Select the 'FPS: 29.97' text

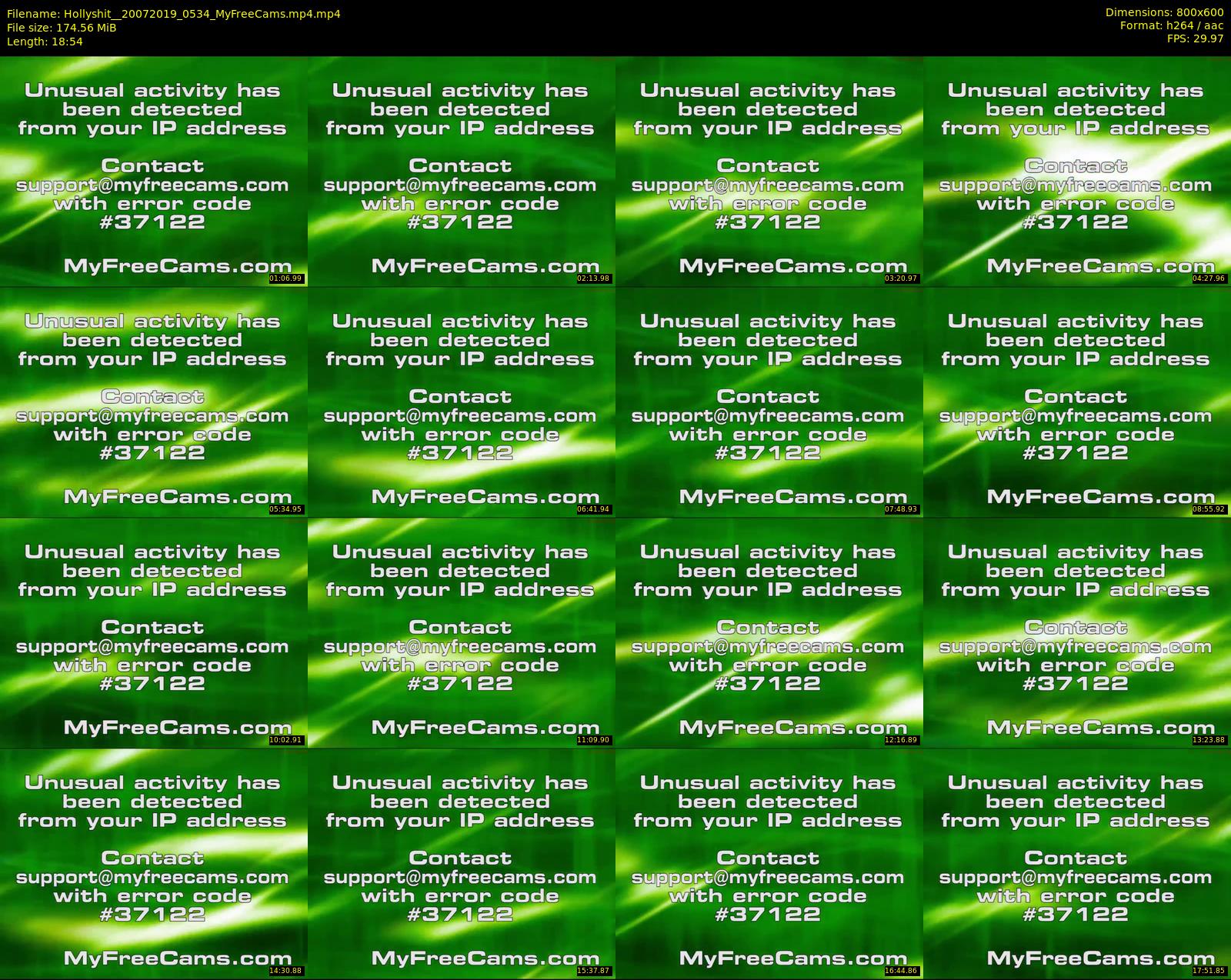pyautogui.click(x=1195, y=38)
